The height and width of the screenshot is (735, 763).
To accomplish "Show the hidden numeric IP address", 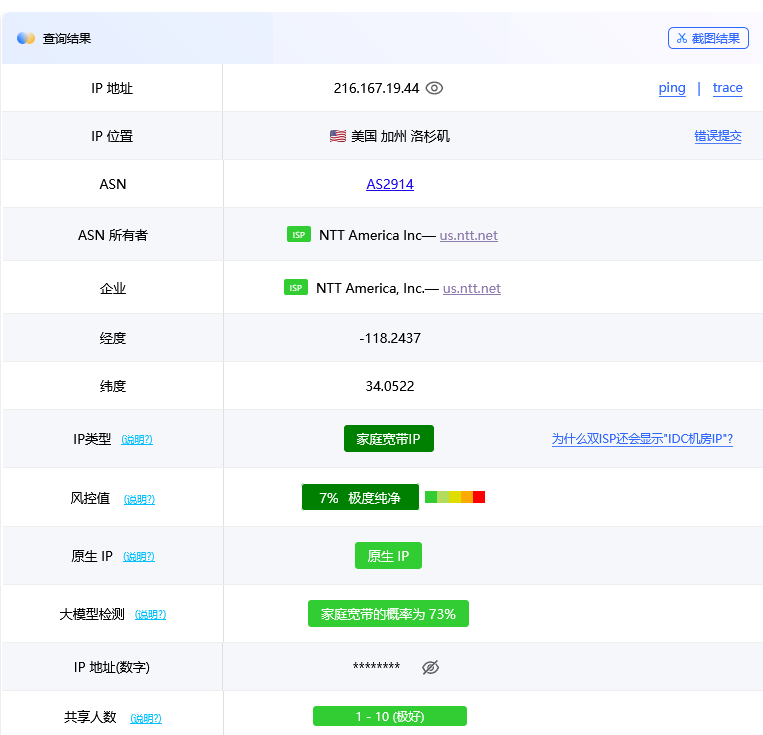I will point(430,667).
